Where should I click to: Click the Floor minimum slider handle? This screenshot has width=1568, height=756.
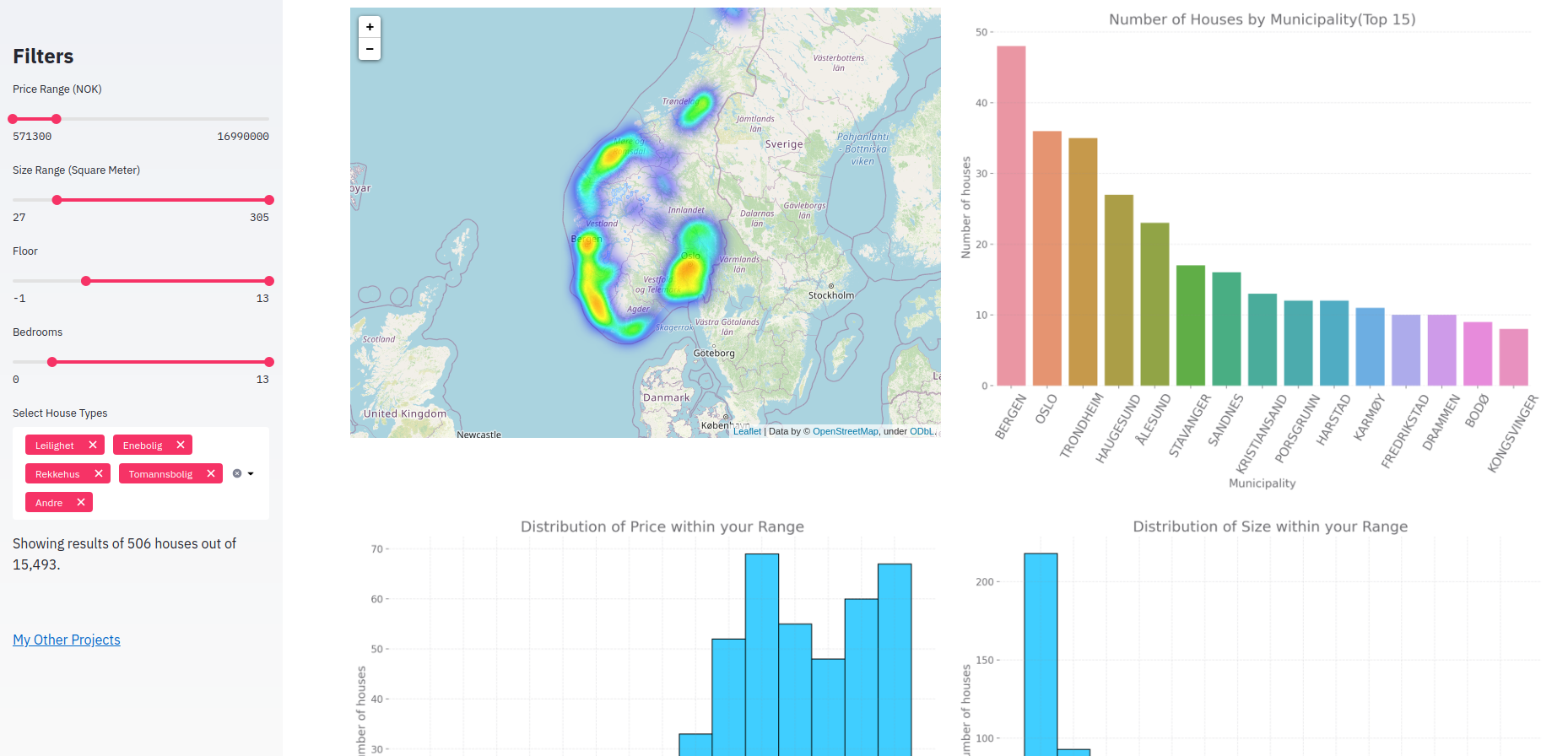[x=86, y=281]
